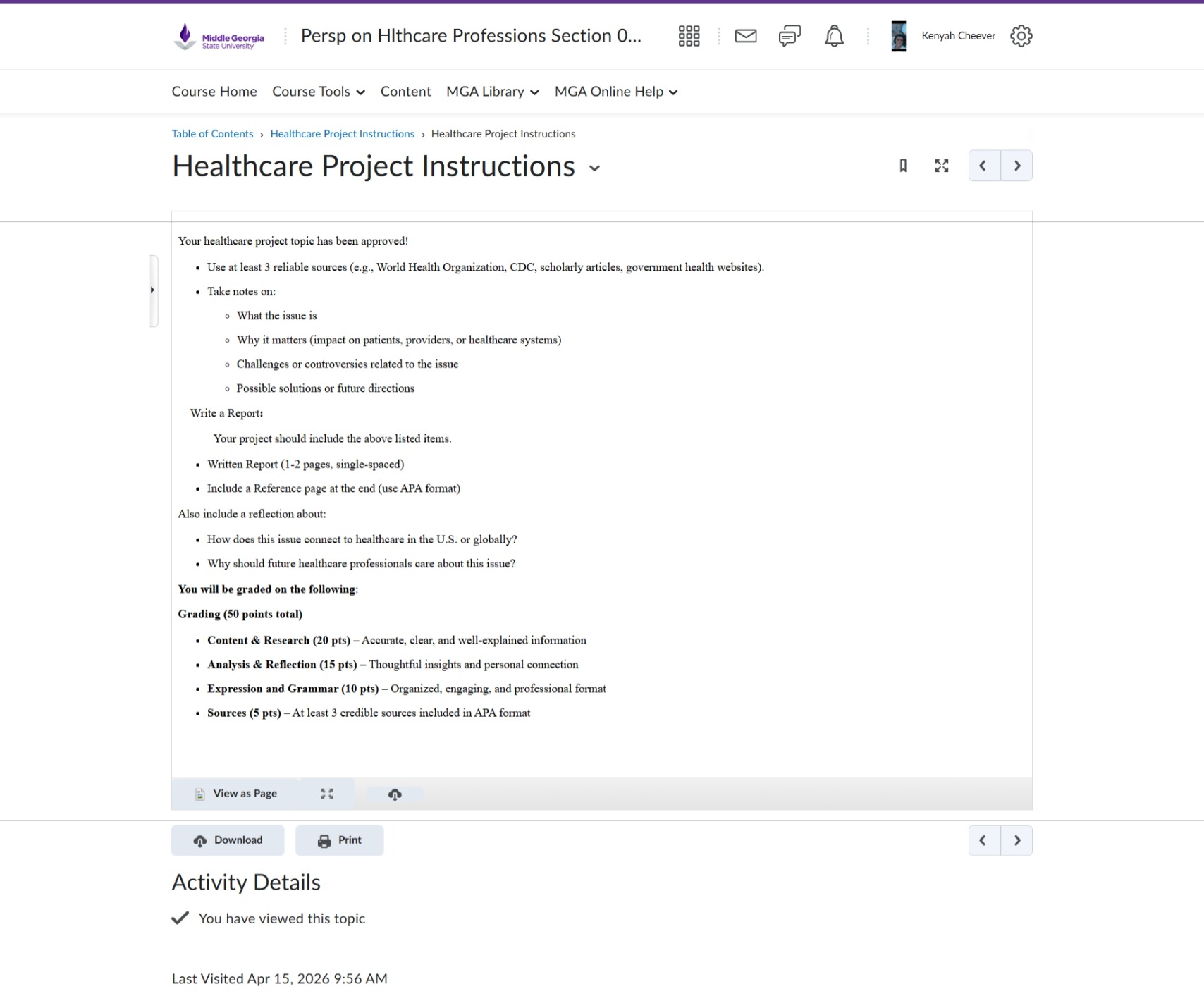Open update alerts bell icon
Viewport: 1204px width, 996px height.
[x=834, y=36]
